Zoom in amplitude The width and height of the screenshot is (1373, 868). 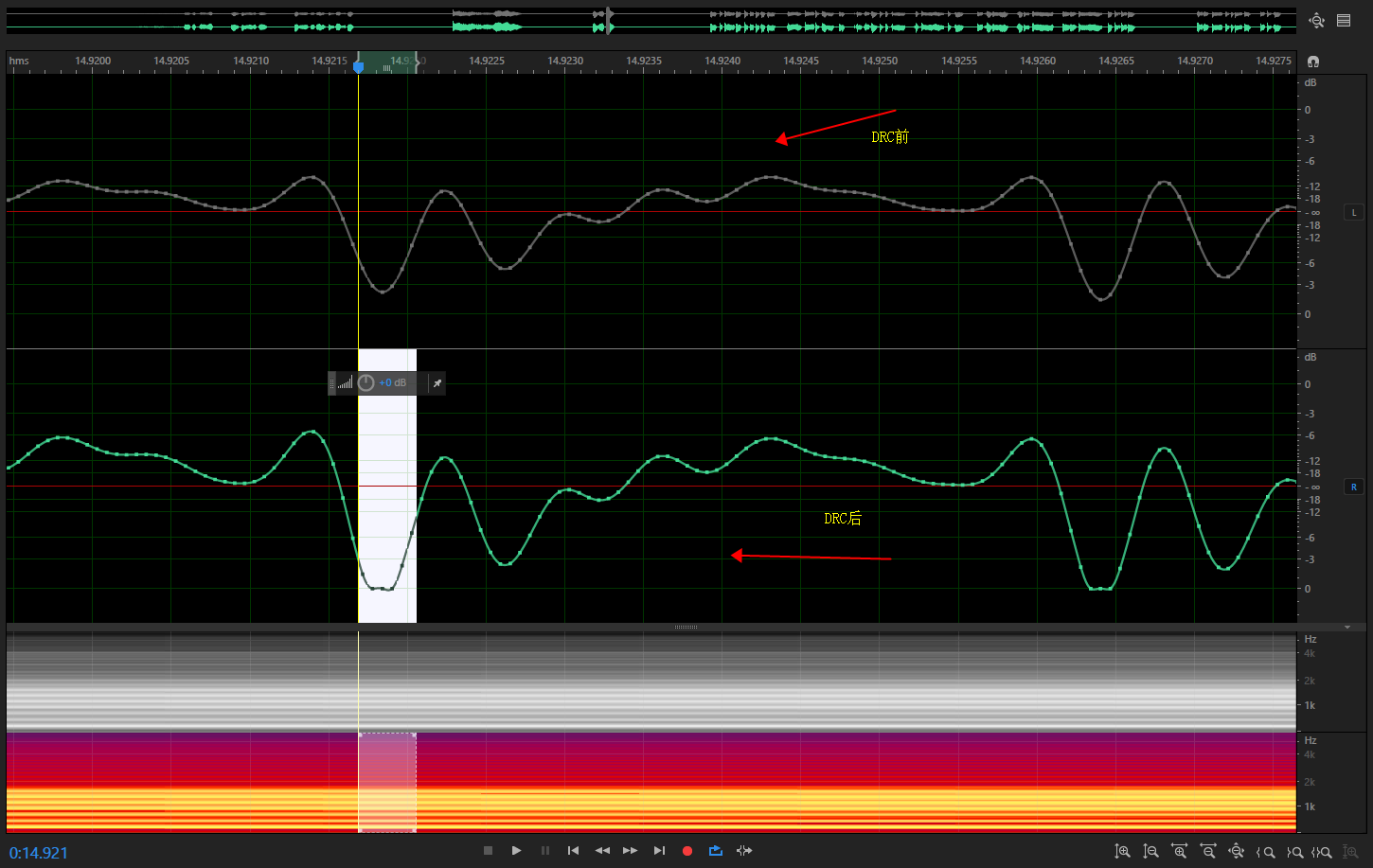click(1122, 851)
